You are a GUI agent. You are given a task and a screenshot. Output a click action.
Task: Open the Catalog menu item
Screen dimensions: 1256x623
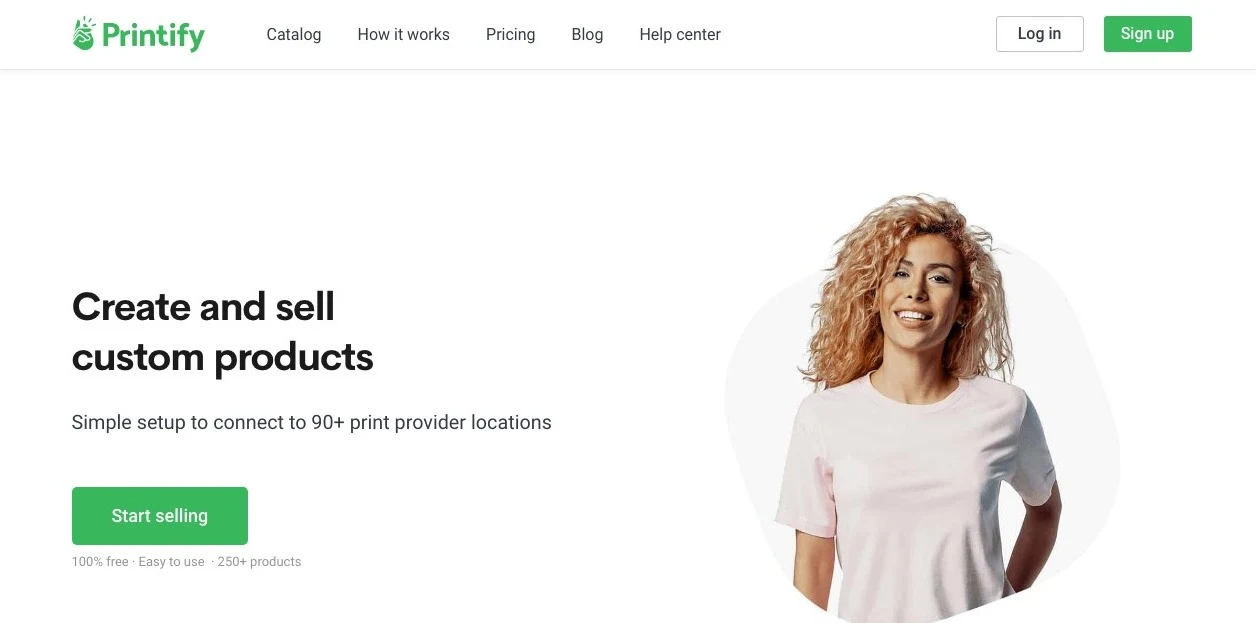[294, 34]
